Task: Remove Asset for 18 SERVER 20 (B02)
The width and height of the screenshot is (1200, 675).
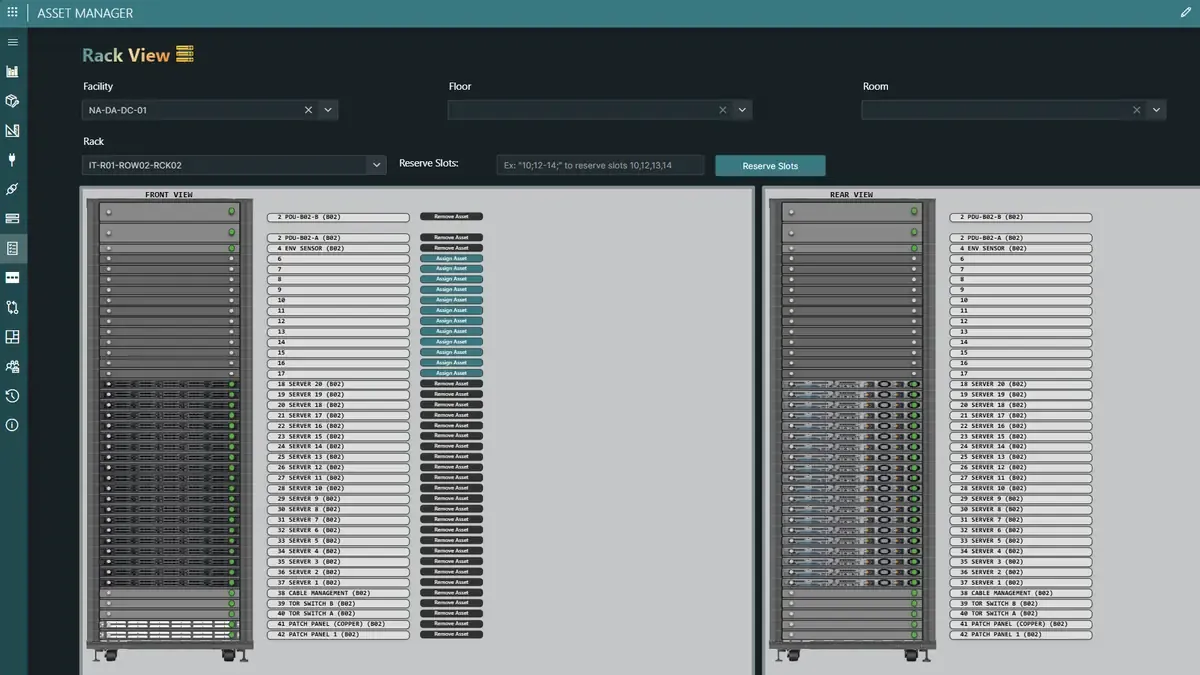Action: [451, 384]
